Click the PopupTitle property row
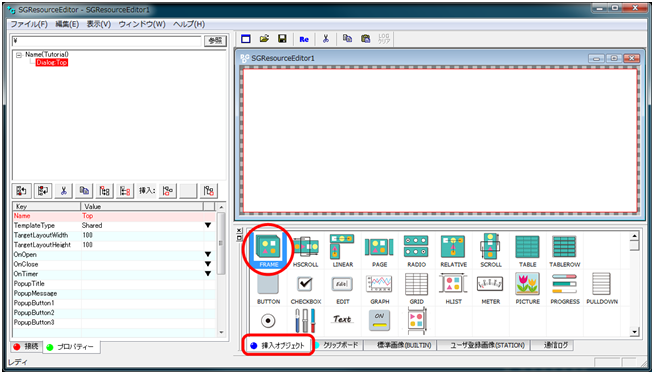 (x=114, y=284)
